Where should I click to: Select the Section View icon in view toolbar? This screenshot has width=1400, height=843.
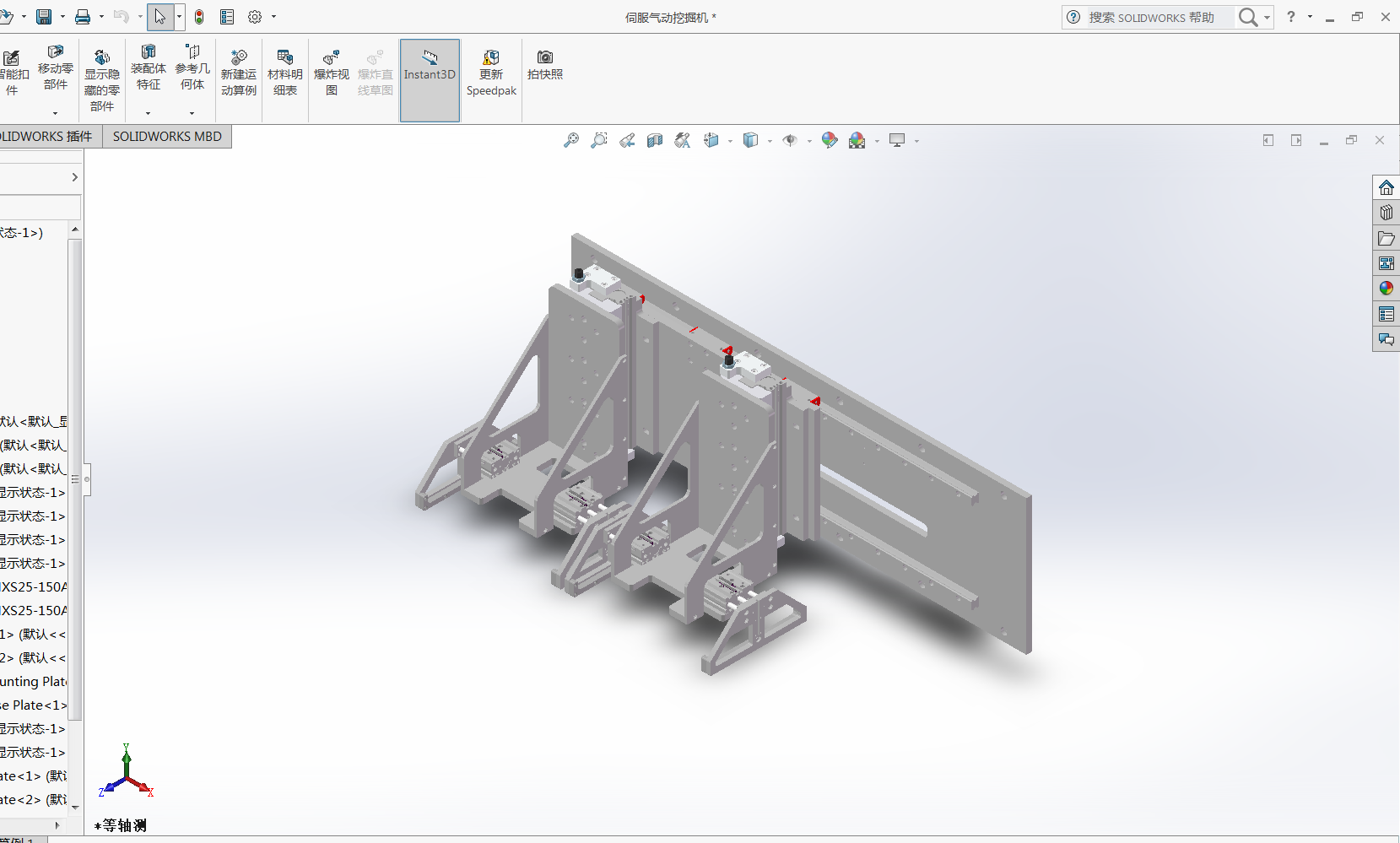(x=655, y=141)
